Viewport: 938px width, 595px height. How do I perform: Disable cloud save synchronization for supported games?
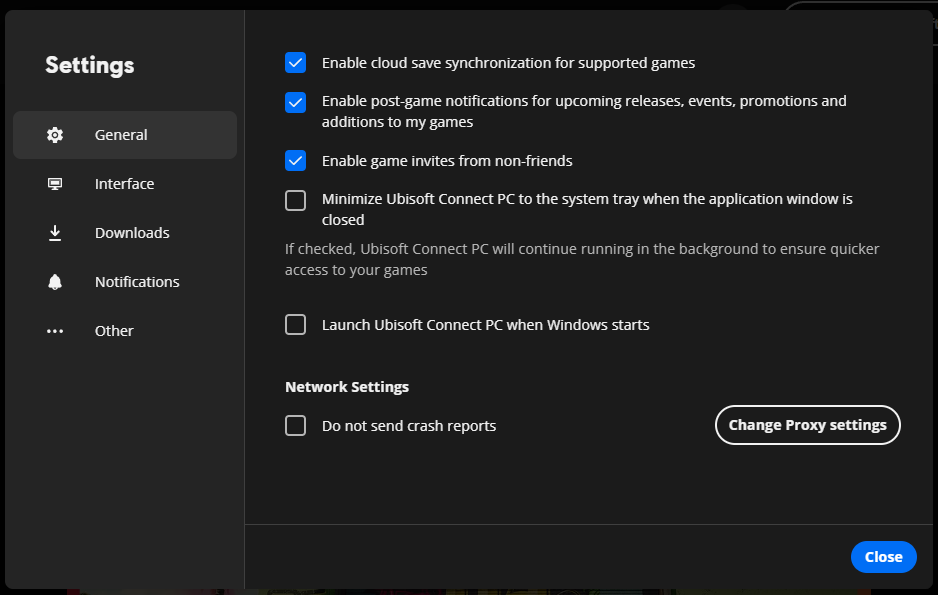point(295,62)
